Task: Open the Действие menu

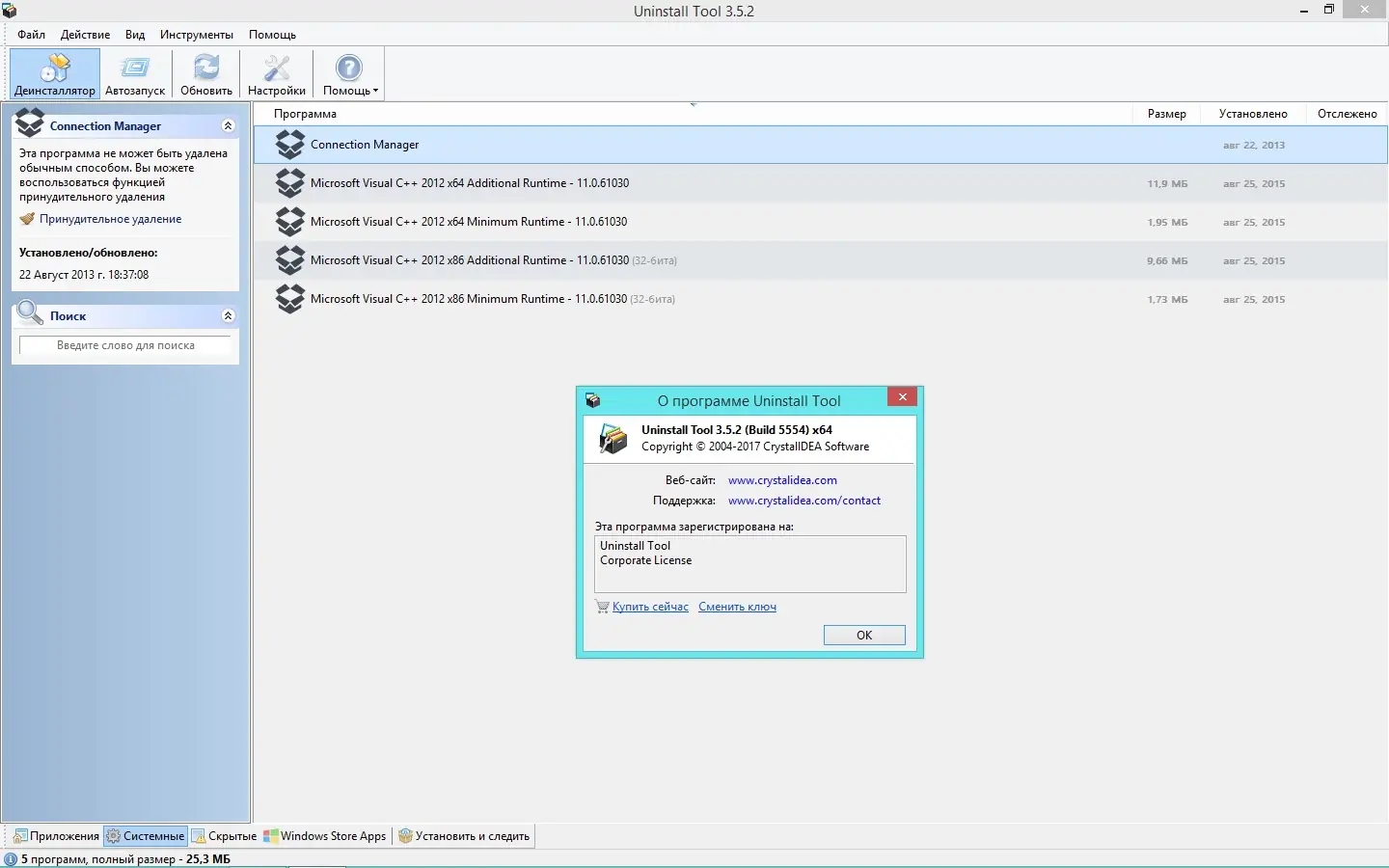Action: pyautogui.click(x=85, y=35)
